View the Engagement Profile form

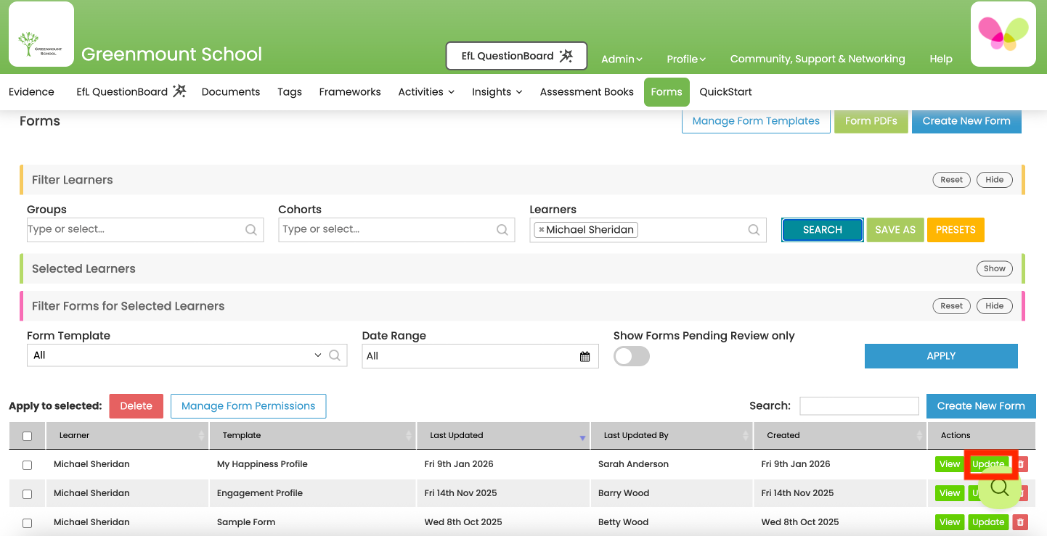[949, 493]
